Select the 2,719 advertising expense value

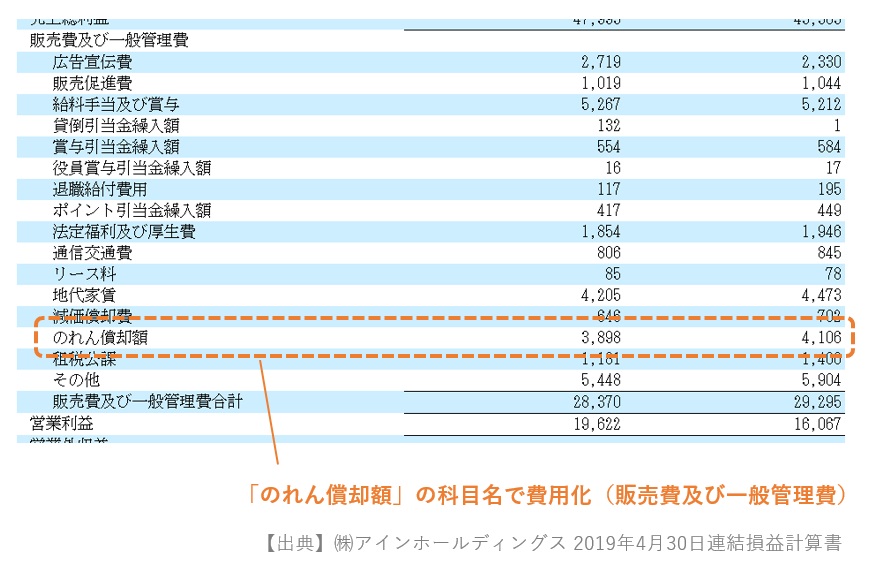[x=600, y=62]
